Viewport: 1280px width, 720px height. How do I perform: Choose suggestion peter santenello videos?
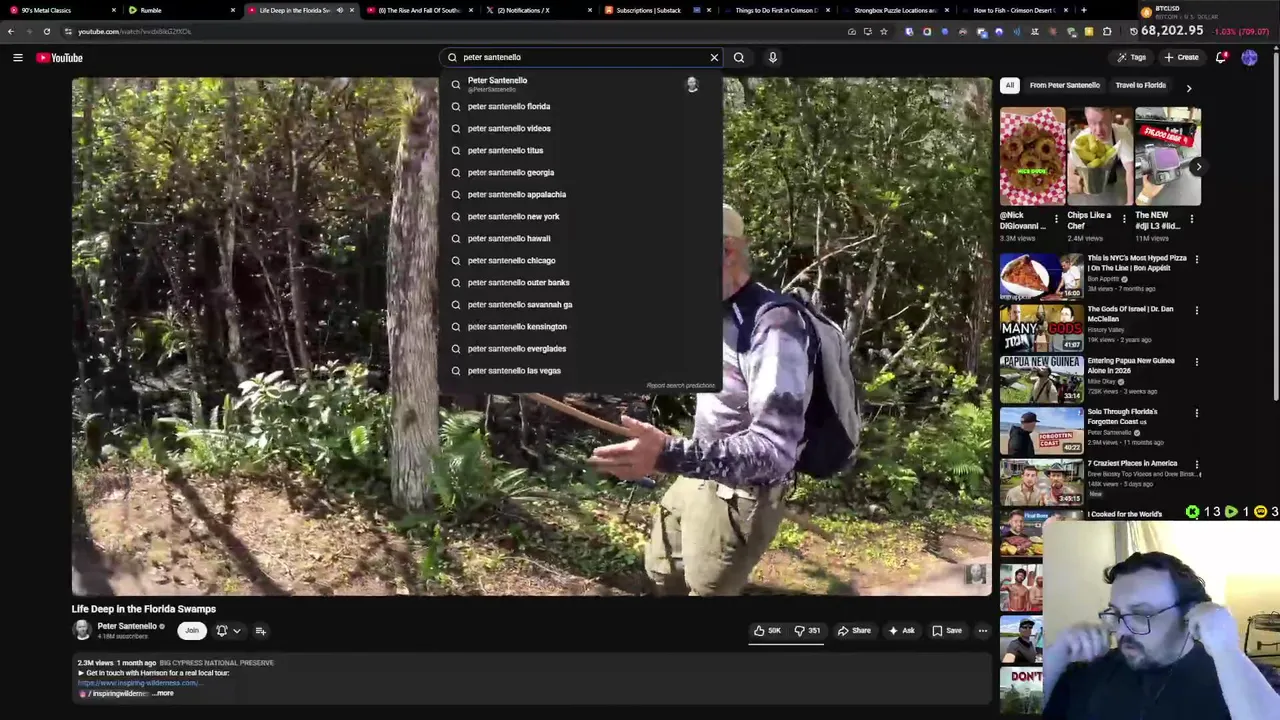pyautogui.click(x=580, y=128)
